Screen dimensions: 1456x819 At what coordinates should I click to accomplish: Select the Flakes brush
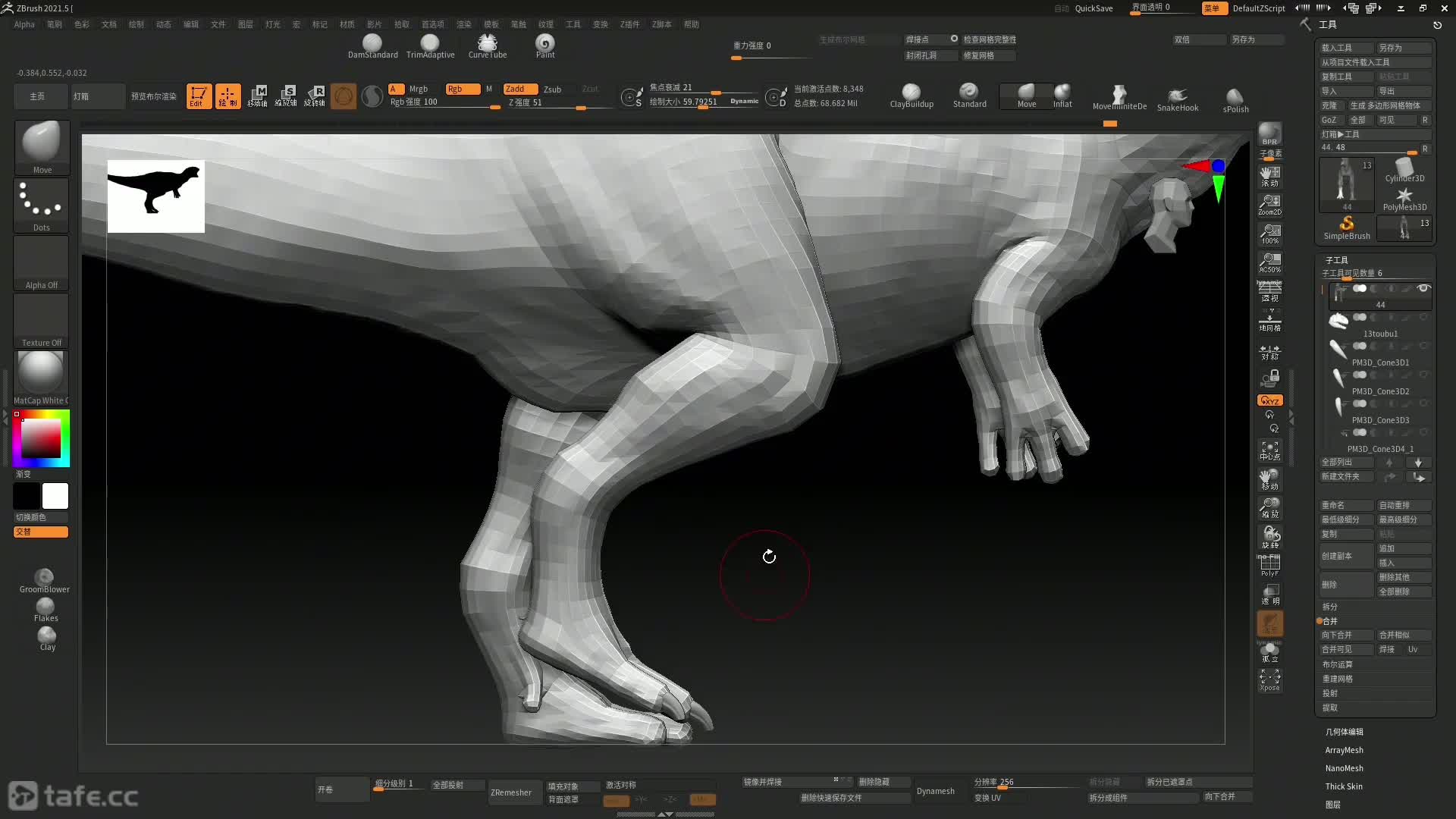[45, 610]
